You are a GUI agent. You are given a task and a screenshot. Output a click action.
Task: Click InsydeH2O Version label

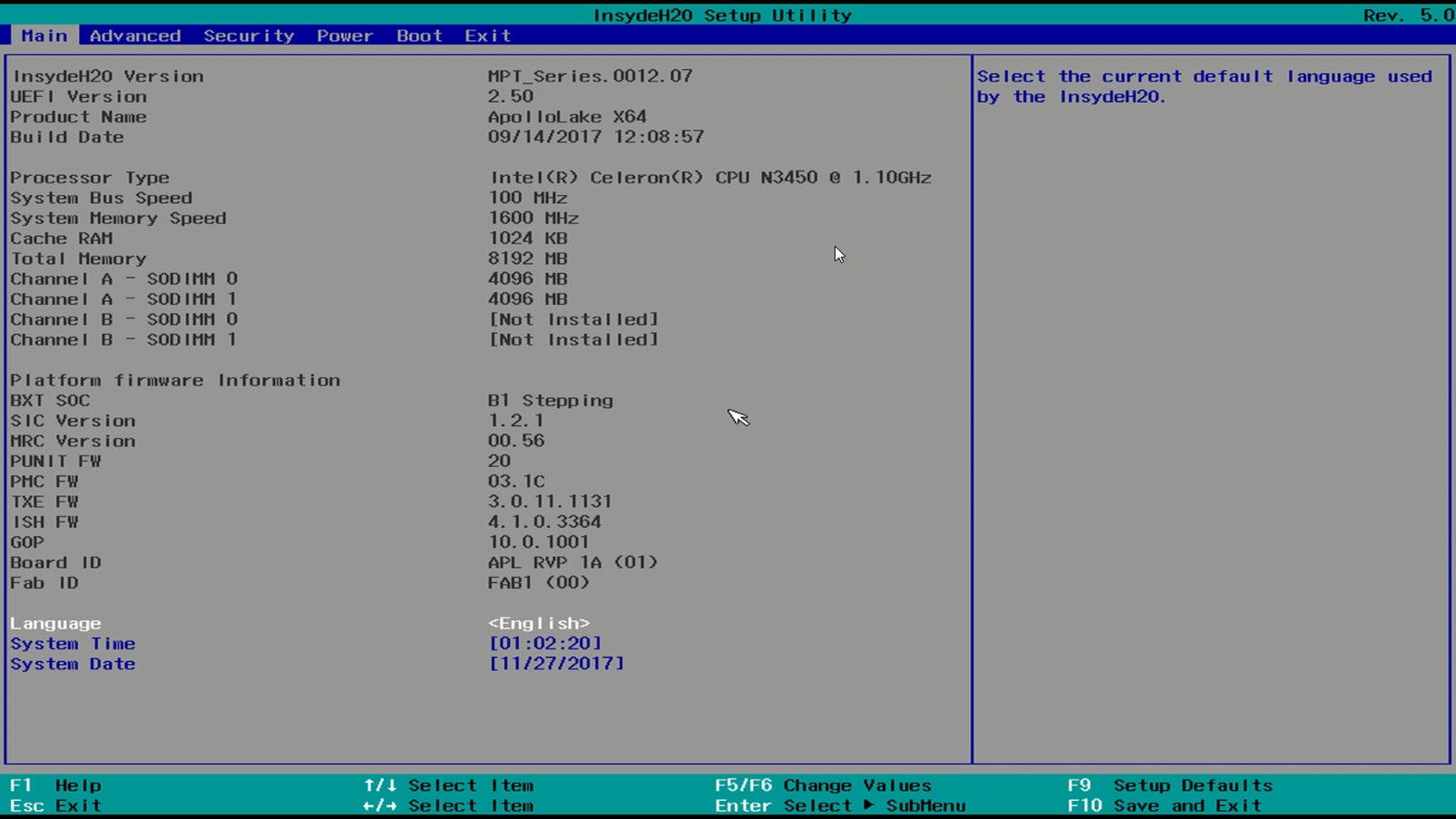tap(107, 76)
